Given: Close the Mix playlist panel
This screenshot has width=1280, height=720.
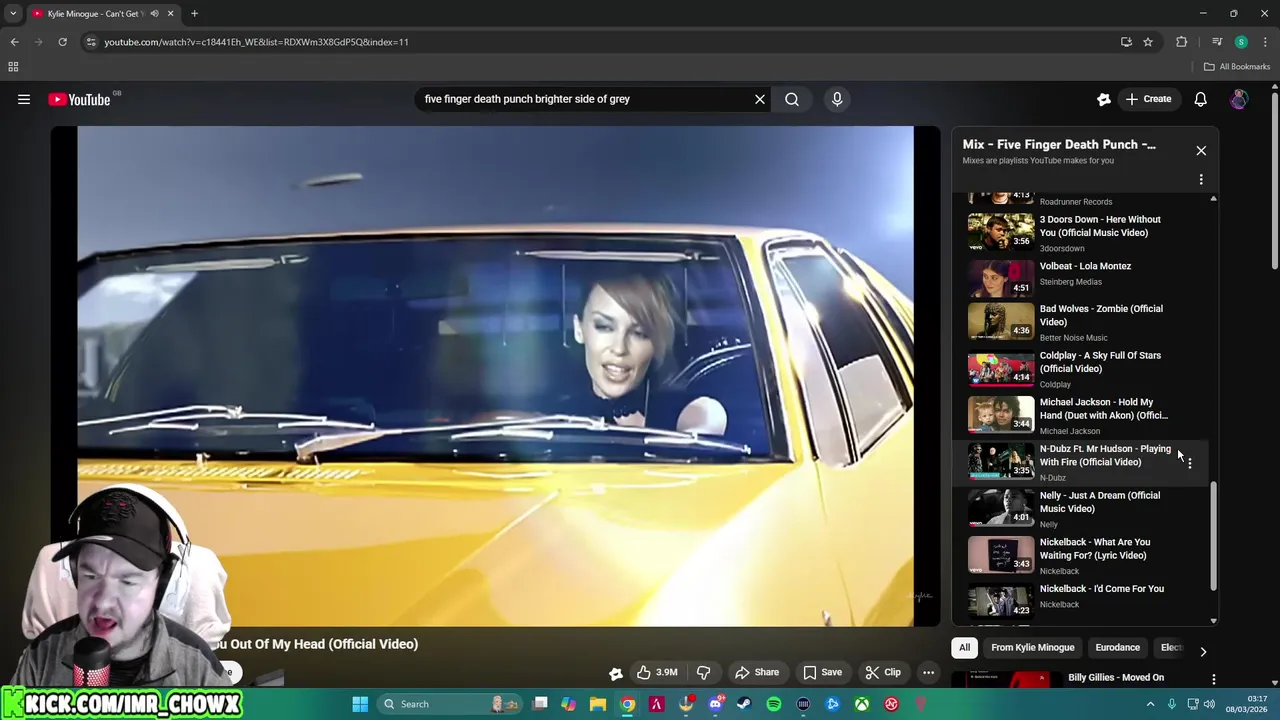Looking at the screenshot, I should [1201, 151].
